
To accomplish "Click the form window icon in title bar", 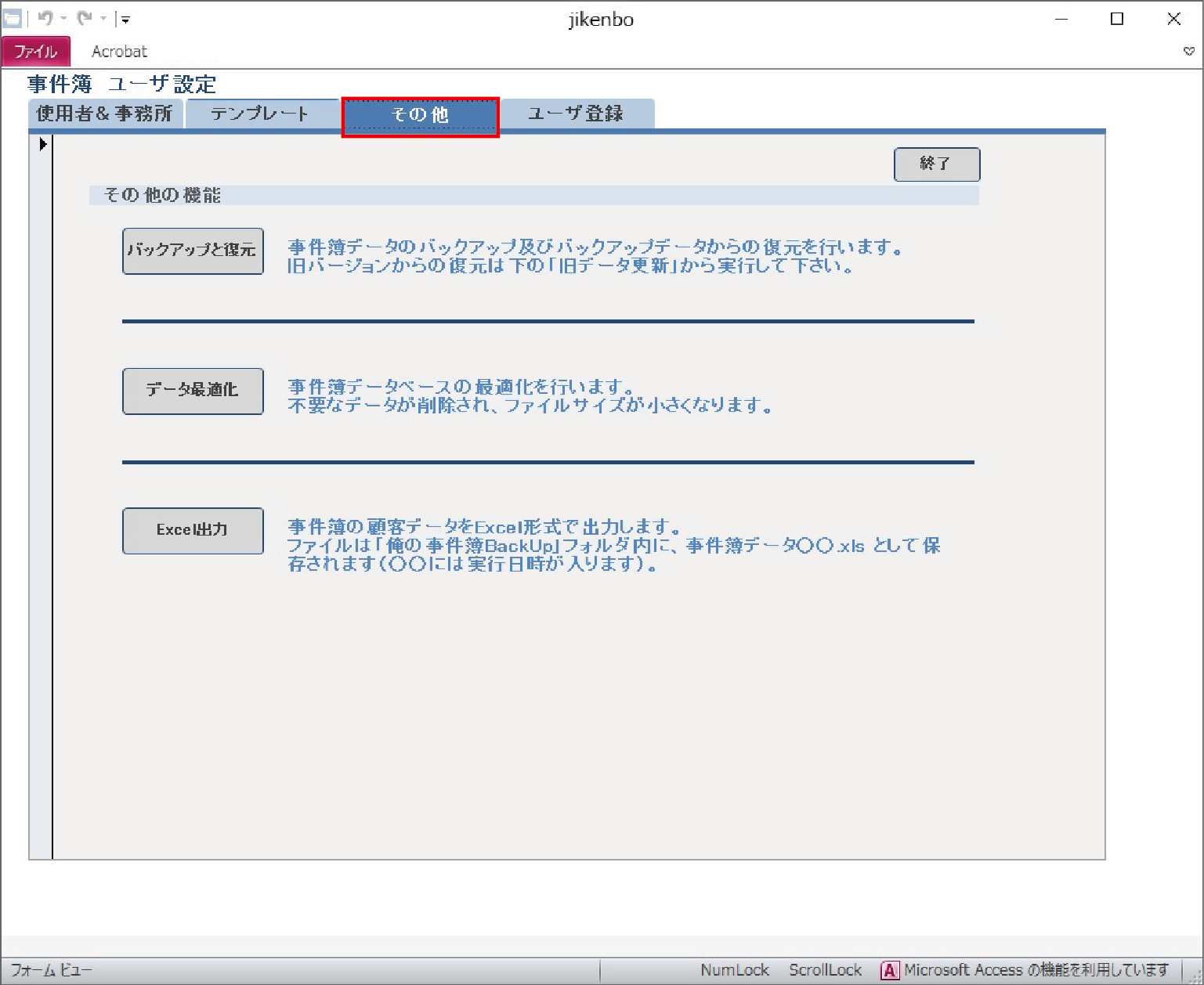I will 13,19.
